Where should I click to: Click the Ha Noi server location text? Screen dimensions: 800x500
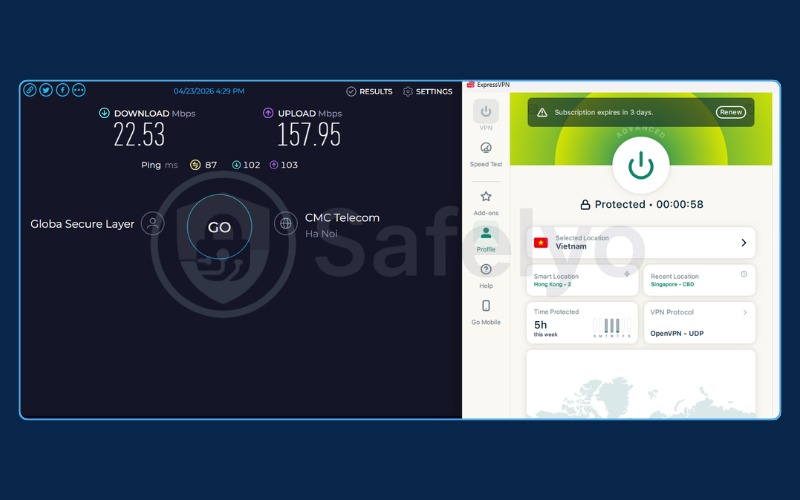321,234
